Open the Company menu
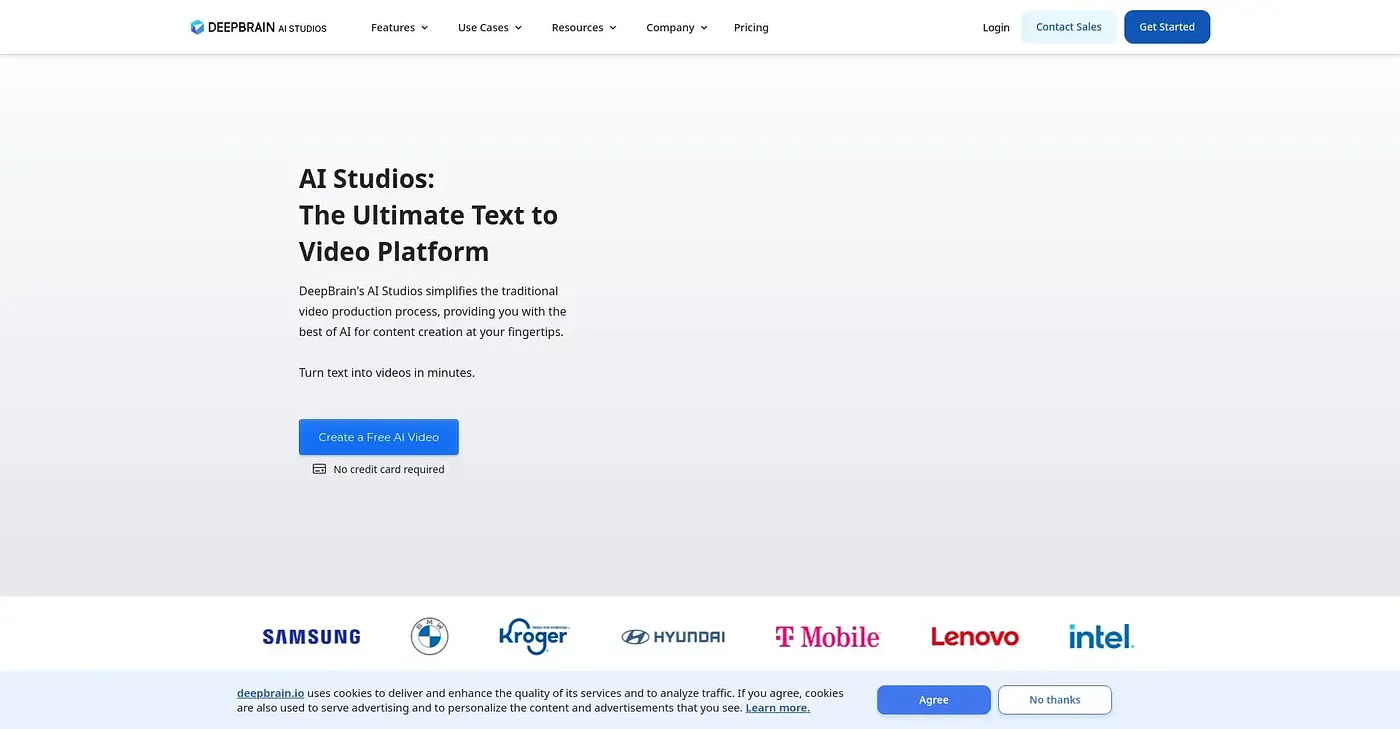This screenshot has width=1400, height=729. pyautogui.click(x=677, y=27)
